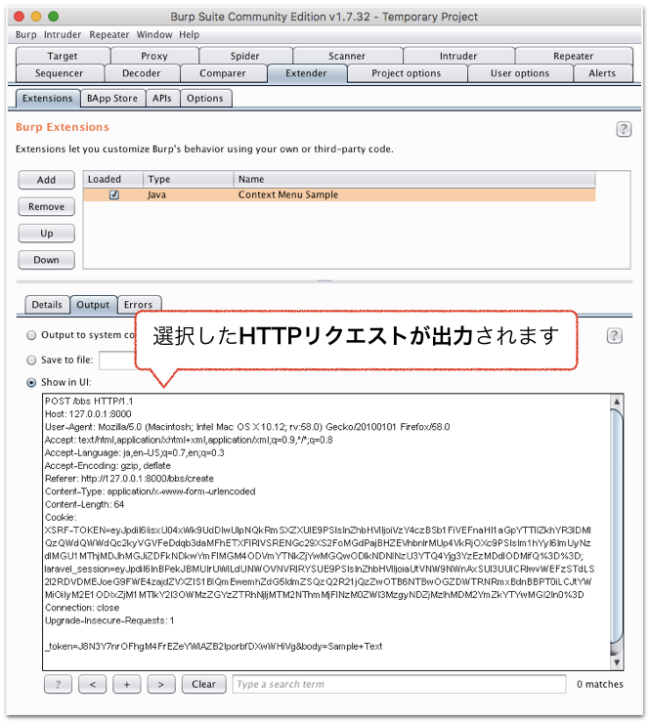Viewport: 650px width, 722px height.
Task: Open the Repeater menu
Action: point(109,35)
